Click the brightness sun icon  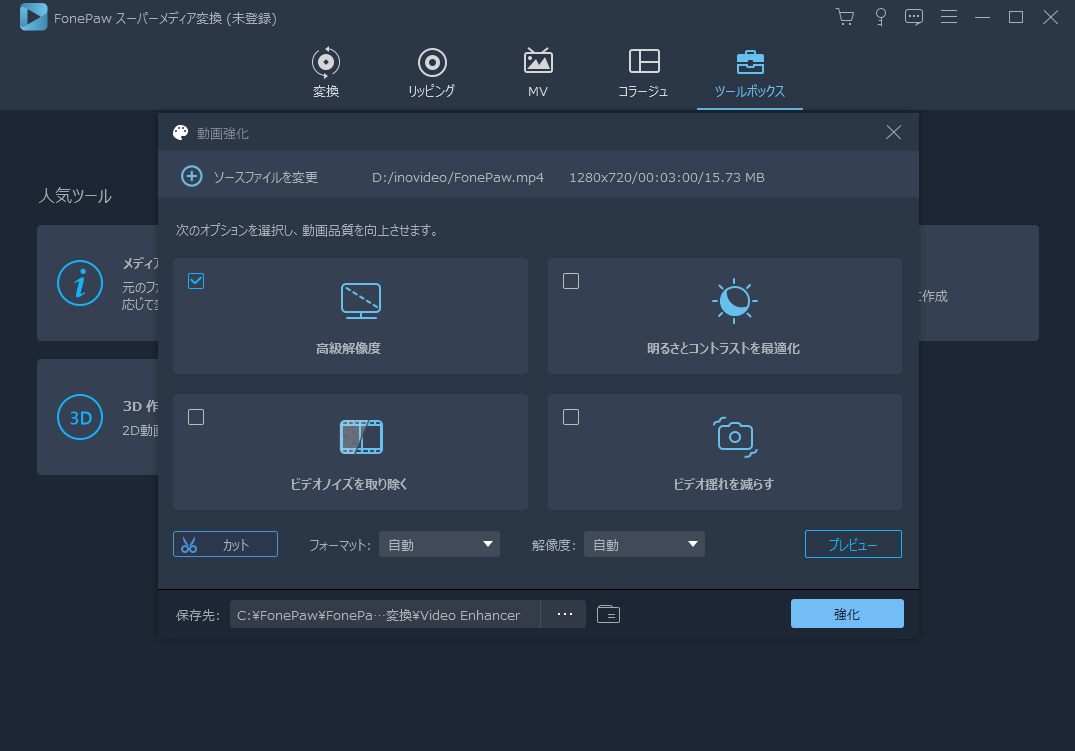pyautogui.click(x=734, y=301)
